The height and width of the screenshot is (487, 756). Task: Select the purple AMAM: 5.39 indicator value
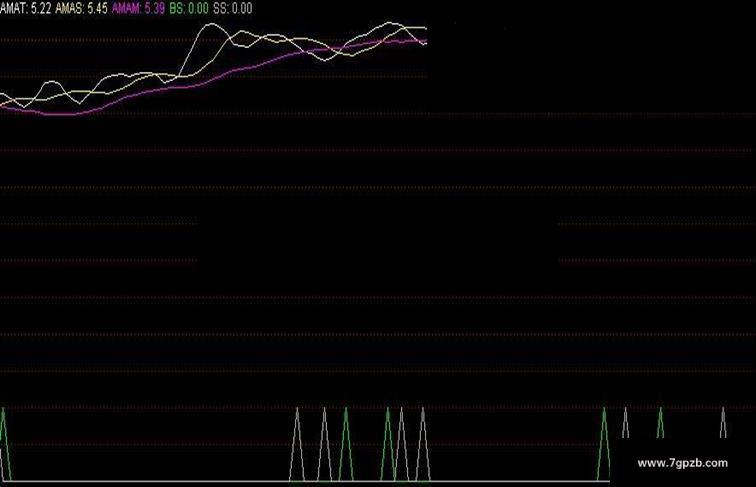138,8
